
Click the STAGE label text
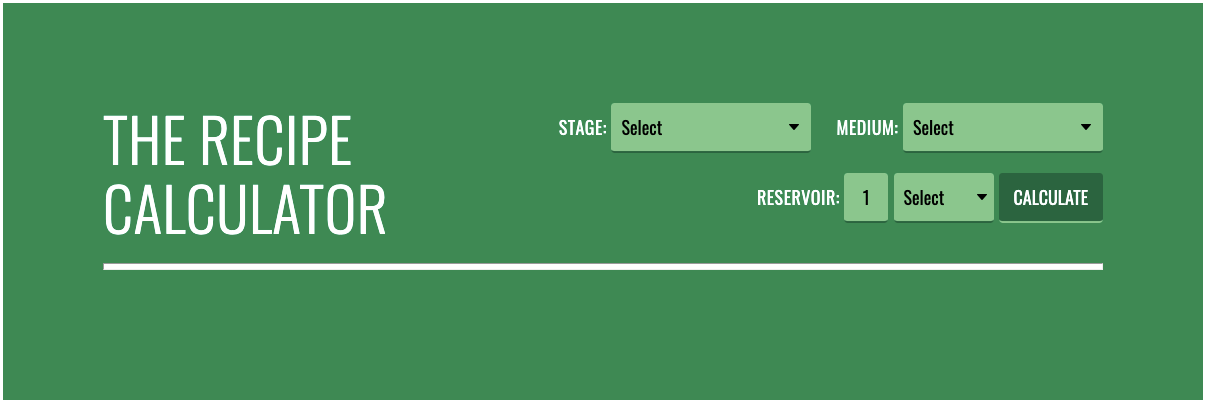(x=582, y=129)
